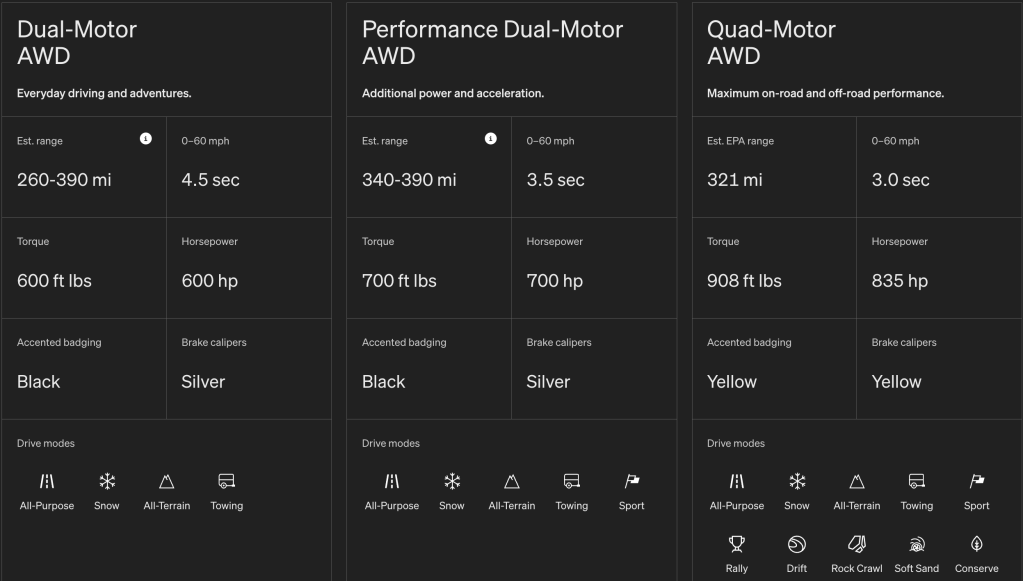Click All-Terrain icon in Quad-Motor card
Viewport: 1023px width, 581px height.
[857, 481]
